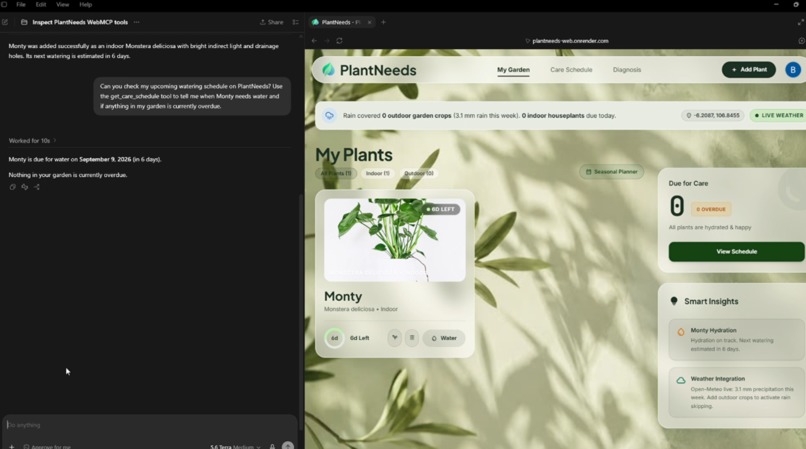This screenshot has height=449, width=806.
Task: Select the All Plants filter chip
Action: click(336, 173)
